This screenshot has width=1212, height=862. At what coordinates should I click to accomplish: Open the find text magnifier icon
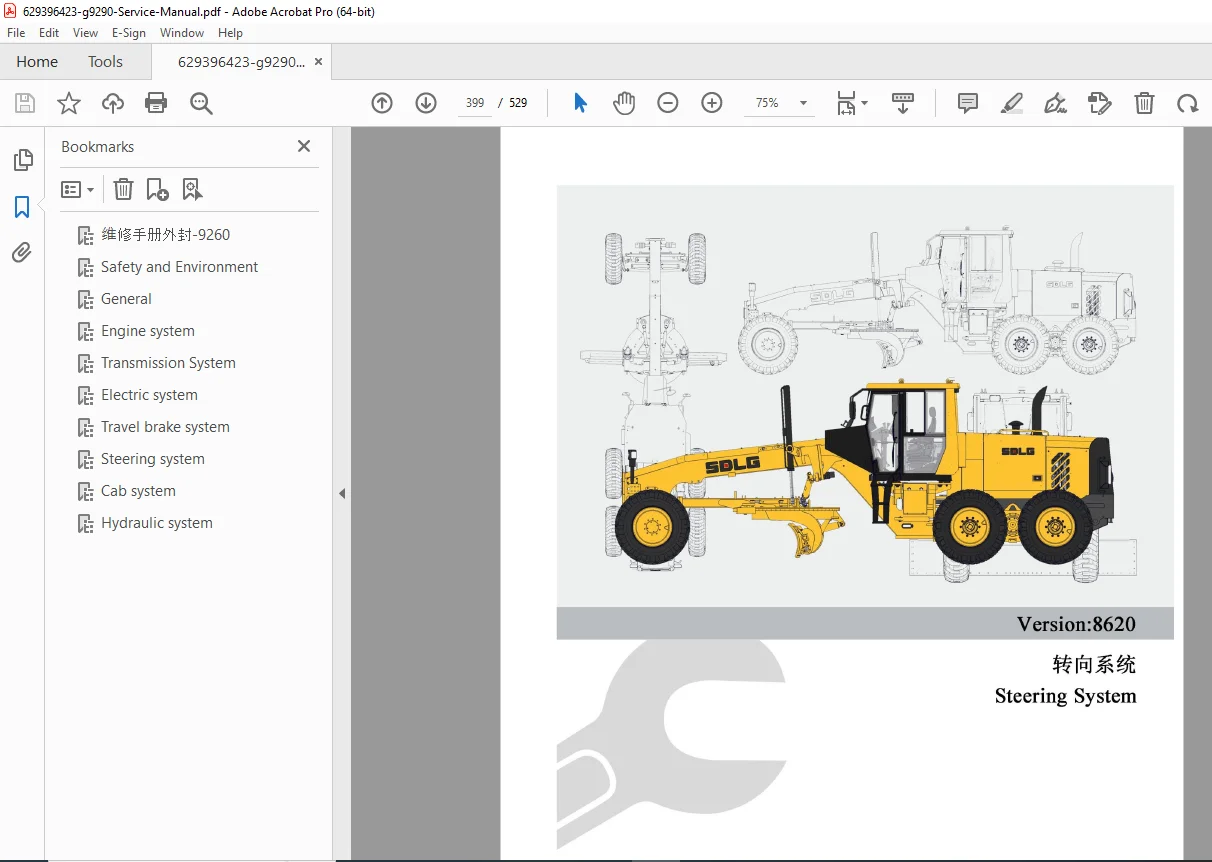pyautogui.click(x=201, y=103)
